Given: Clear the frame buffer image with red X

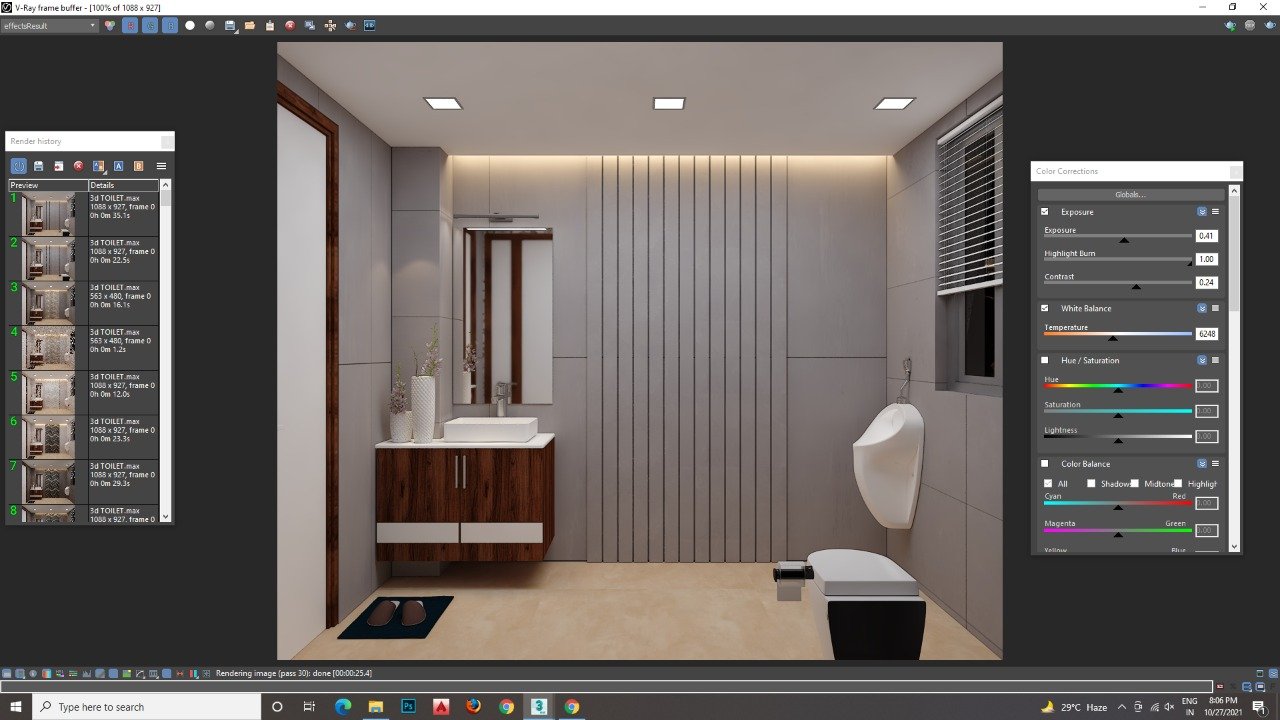Looking at the screenshot, I should pyautogui.click(x=290, y=25).
